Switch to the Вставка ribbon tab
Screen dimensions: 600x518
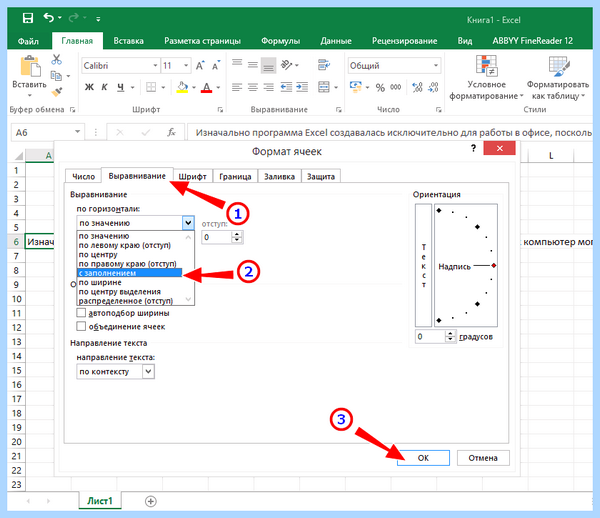pos(128,41)
